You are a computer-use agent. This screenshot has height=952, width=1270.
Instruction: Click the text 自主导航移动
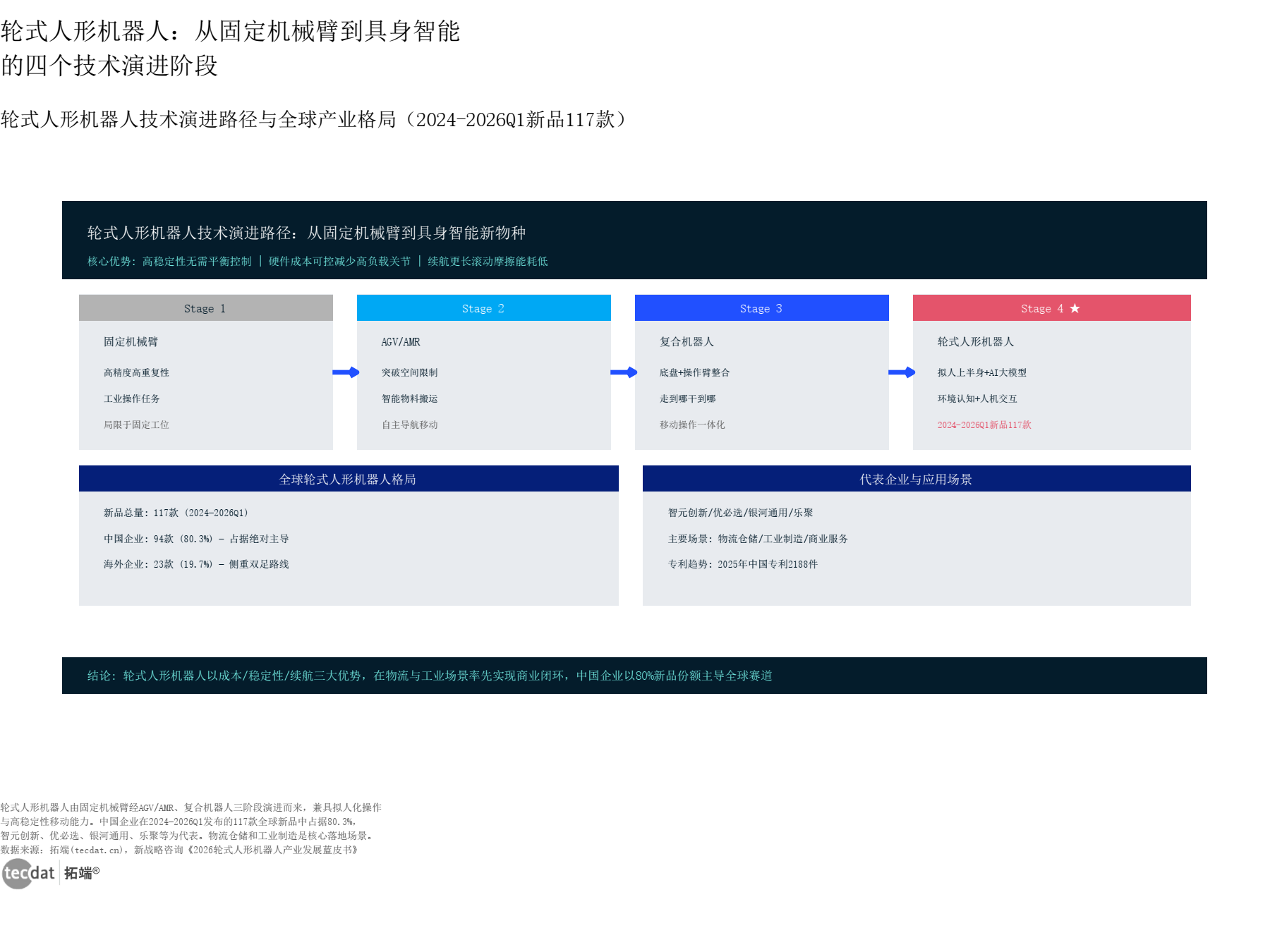click(x=410, y=425)
